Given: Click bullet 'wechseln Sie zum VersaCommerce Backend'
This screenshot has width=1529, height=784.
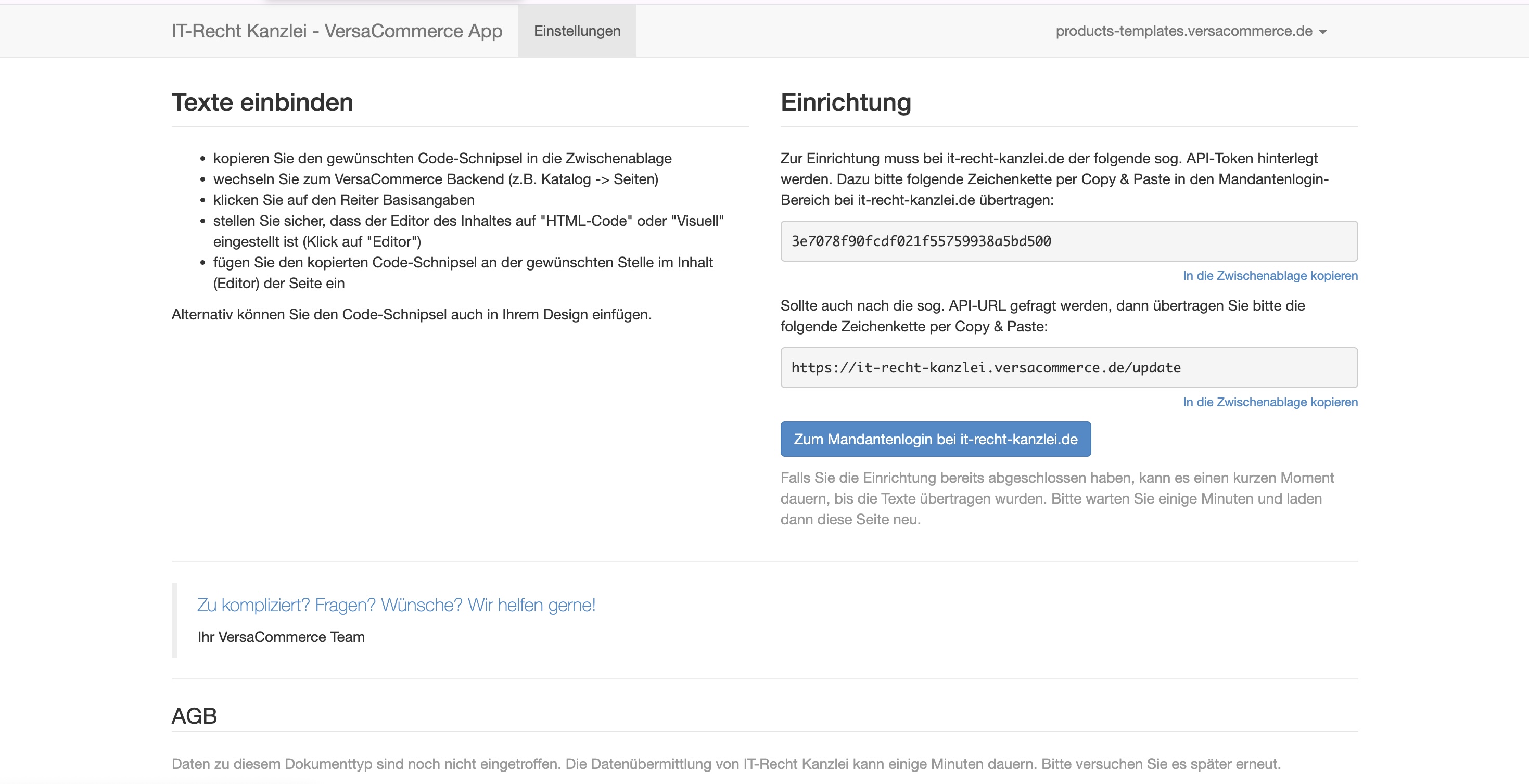Looking at the screenshot, I should [436, 179].
